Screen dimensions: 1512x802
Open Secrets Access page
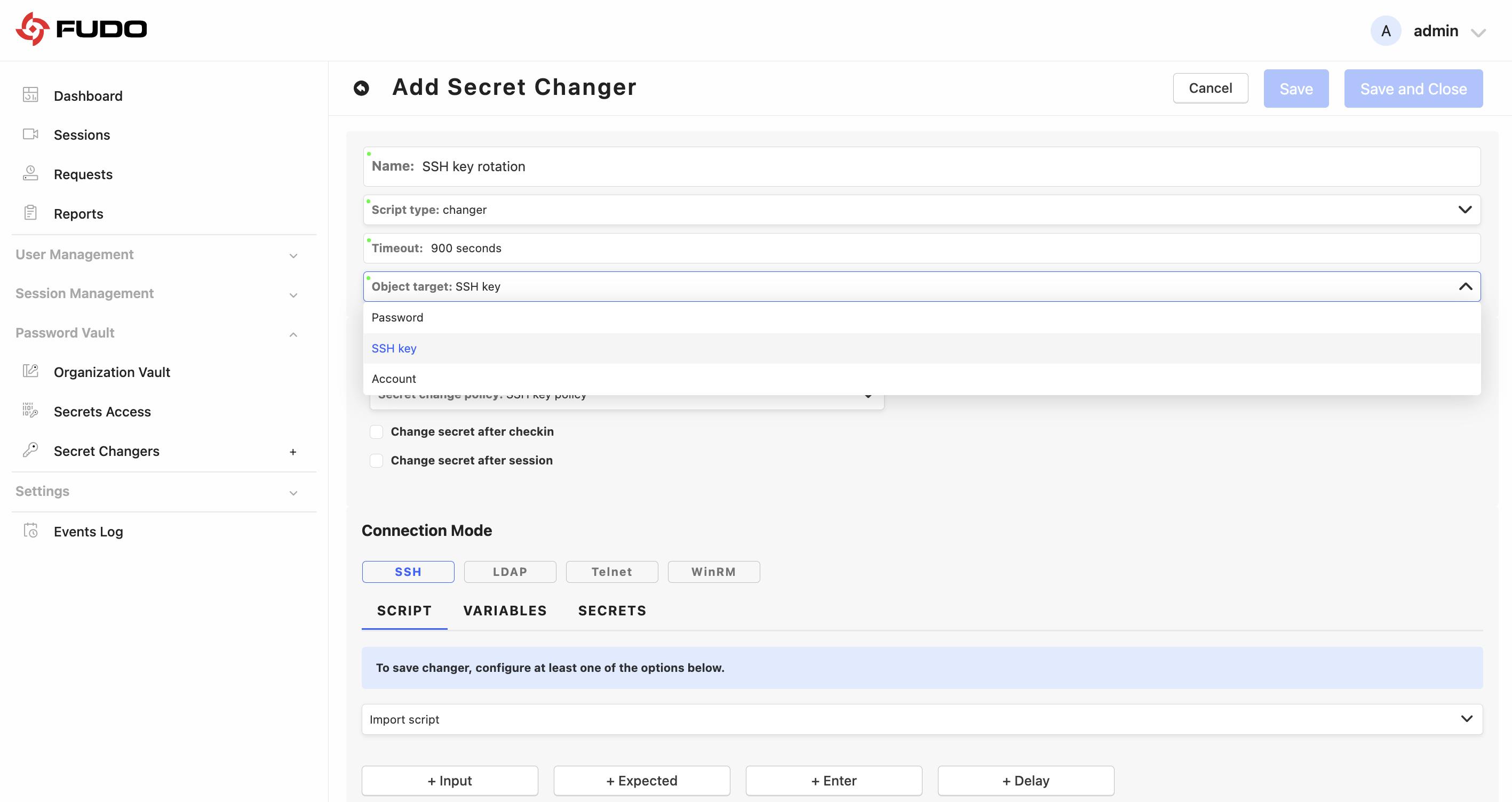102,411
